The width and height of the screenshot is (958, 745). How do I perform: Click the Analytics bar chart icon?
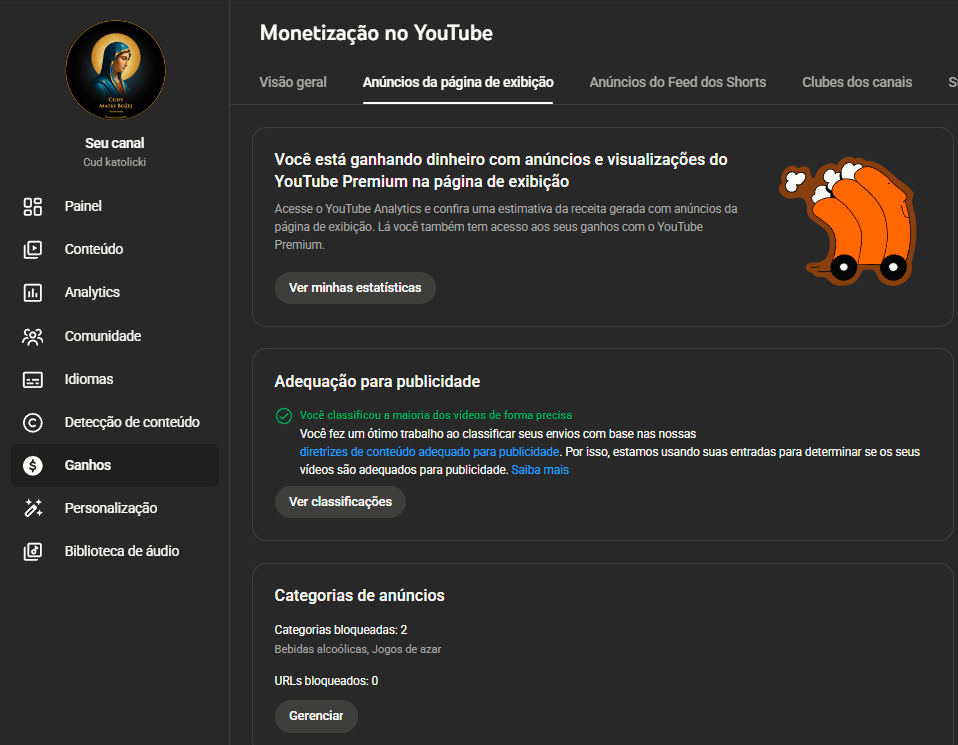click(x=32, y=293)
